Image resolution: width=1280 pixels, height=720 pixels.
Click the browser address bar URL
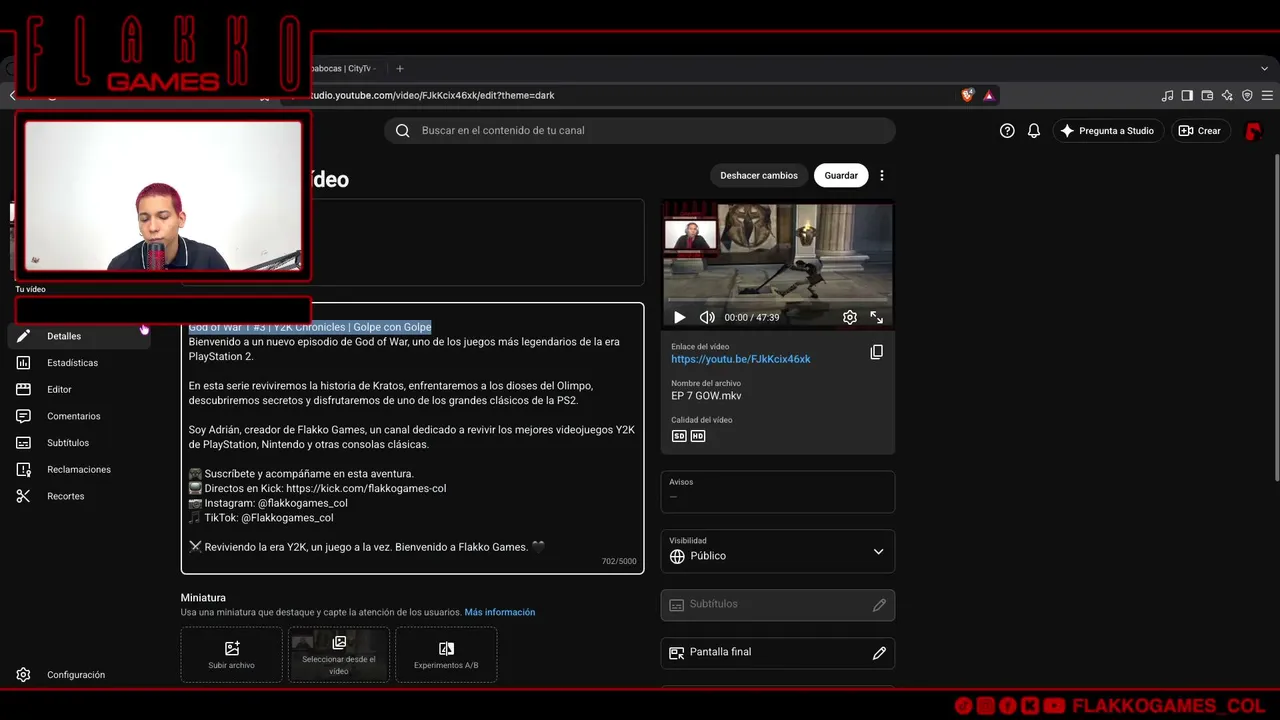click(430, 96)
